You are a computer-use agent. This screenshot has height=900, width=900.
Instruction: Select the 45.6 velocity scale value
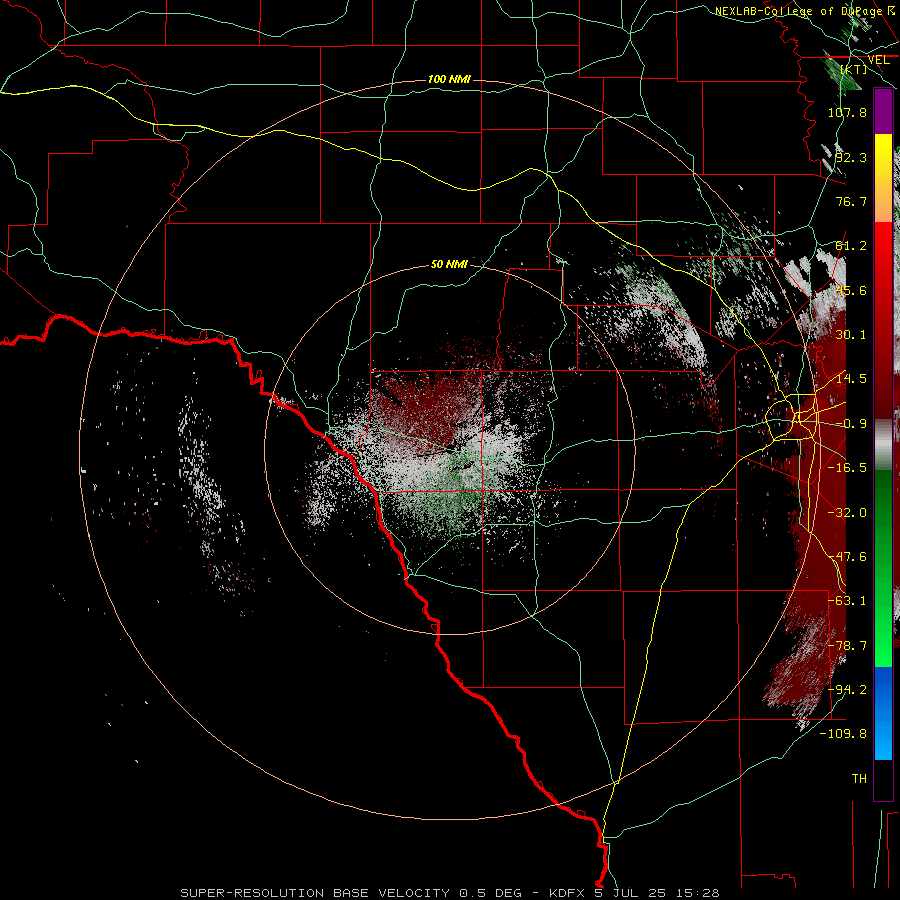[851, 290]
